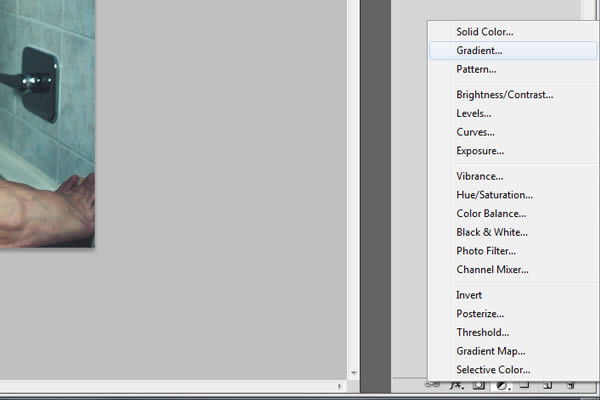The width and height of the screenshot is (600, 400).
Task: Click the create new layer icon
Action: coord(548,384)
